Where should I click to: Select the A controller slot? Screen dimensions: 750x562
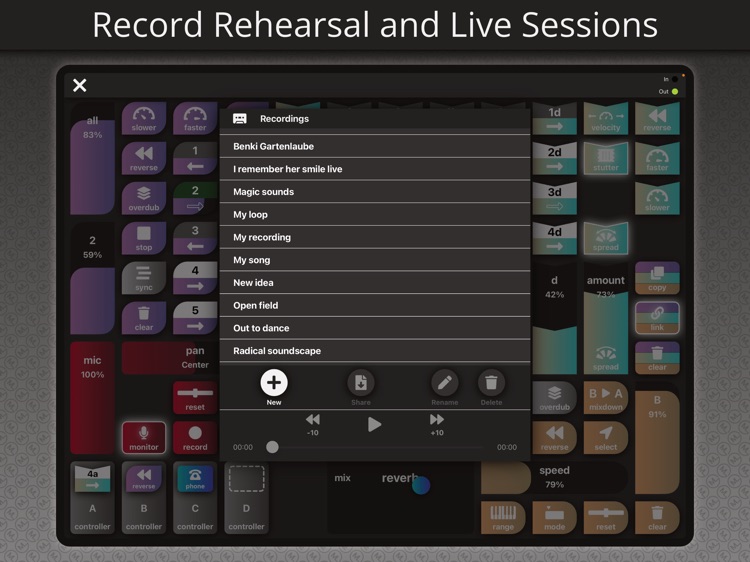click(92, 498)
